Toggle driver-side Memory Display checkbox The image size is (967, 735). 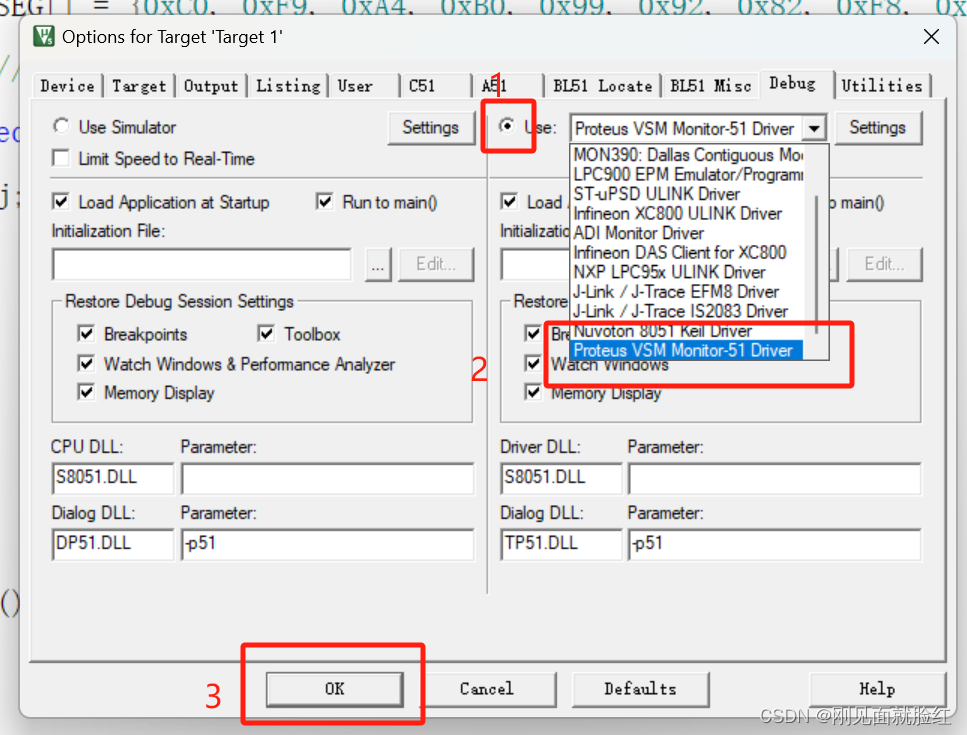click(x=533, y=392)
